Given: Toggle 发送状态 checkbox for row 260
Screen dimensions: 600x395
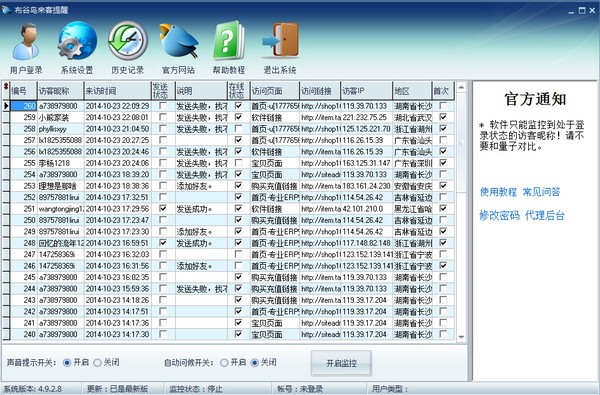Looking at the screenshot, I should (x=163, y=106).
